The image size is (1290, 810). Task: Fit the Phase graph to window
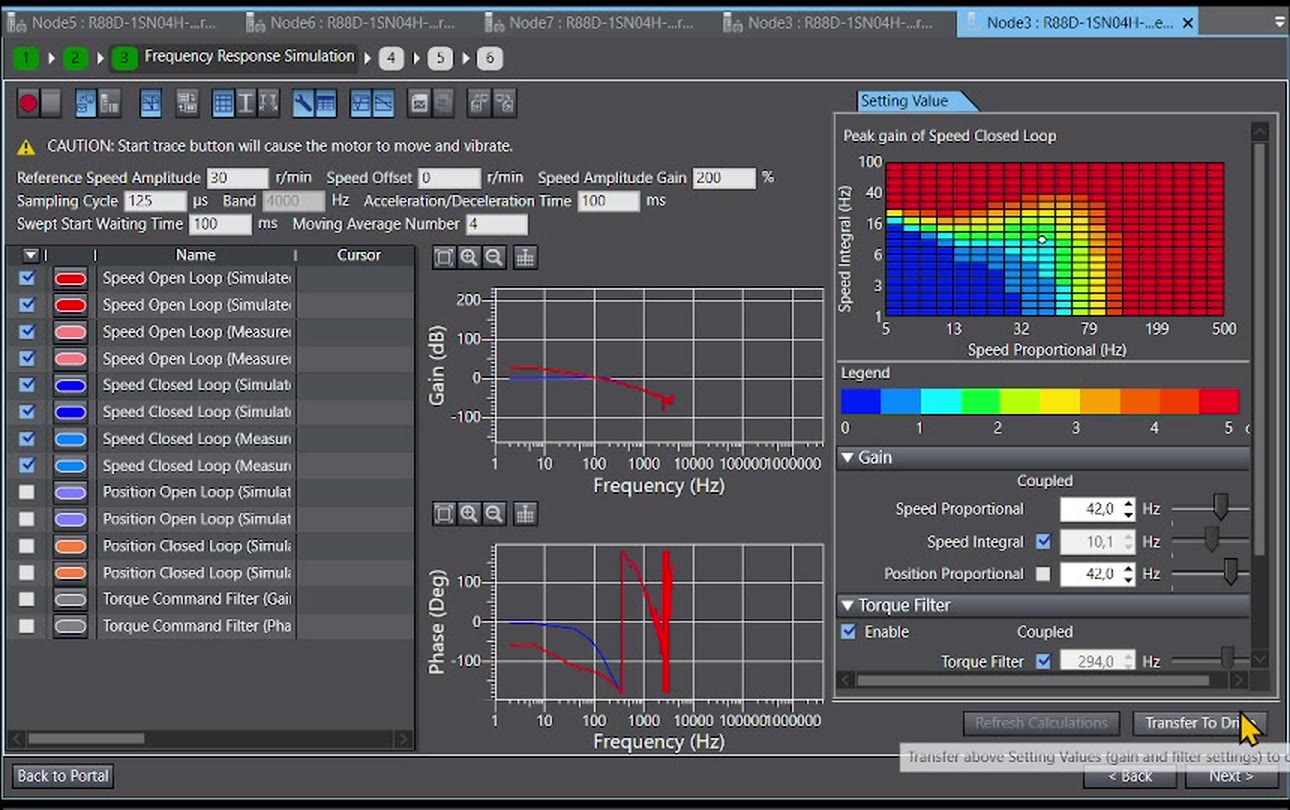tap(444, 514)
